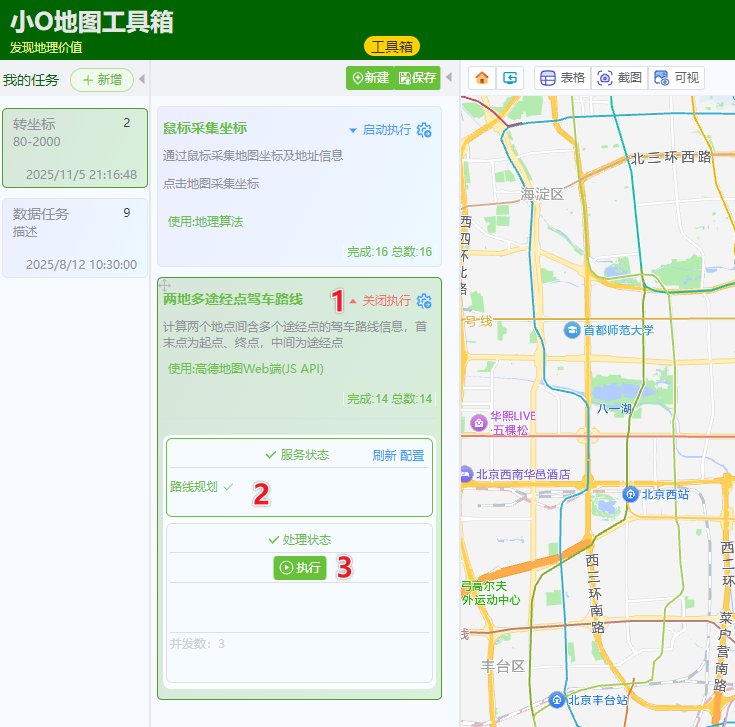Click the 北京丰台站 station marker icon
The width and height of the screenshot is (735, 727).
pyautogui.click(x=557, y=700)
